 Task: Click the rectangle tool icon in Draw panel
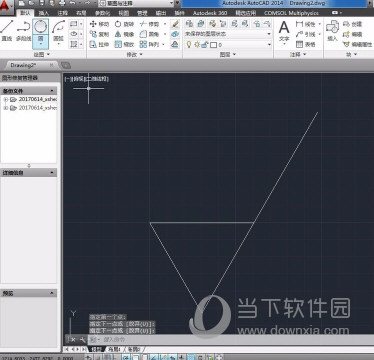tap(74, 24)
